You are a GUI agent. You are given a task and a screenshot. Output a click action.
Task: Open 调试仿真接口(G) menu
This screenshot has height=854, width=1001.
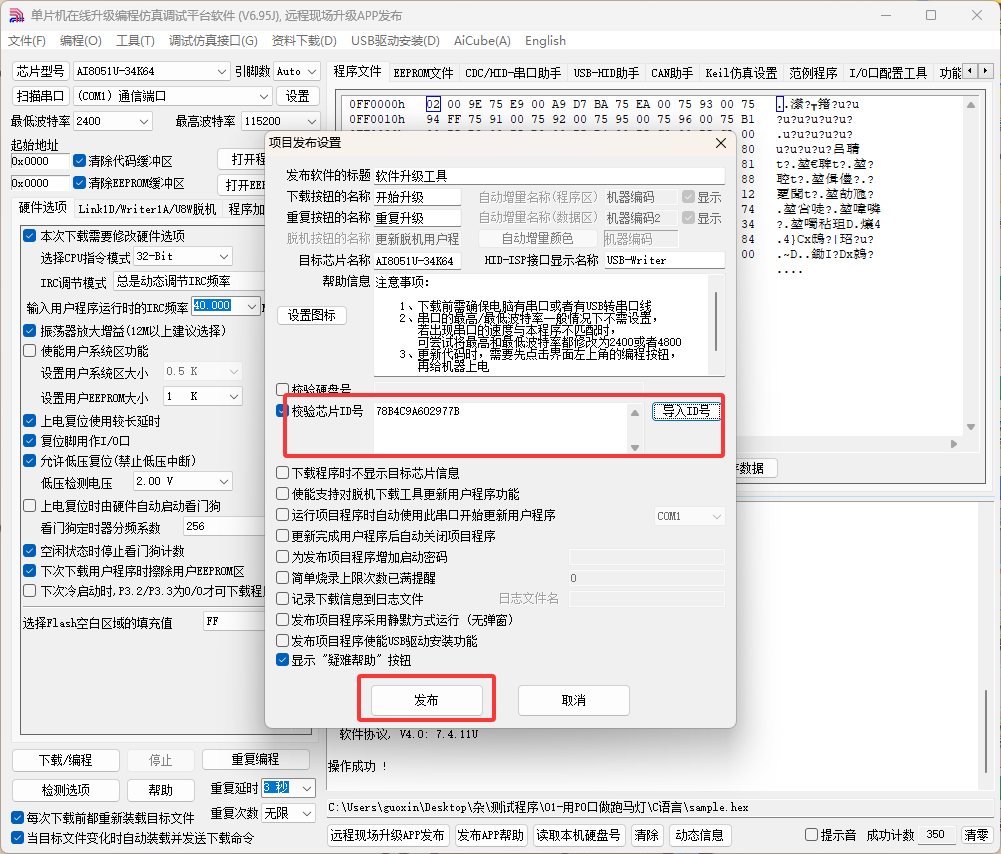[213, 41]
